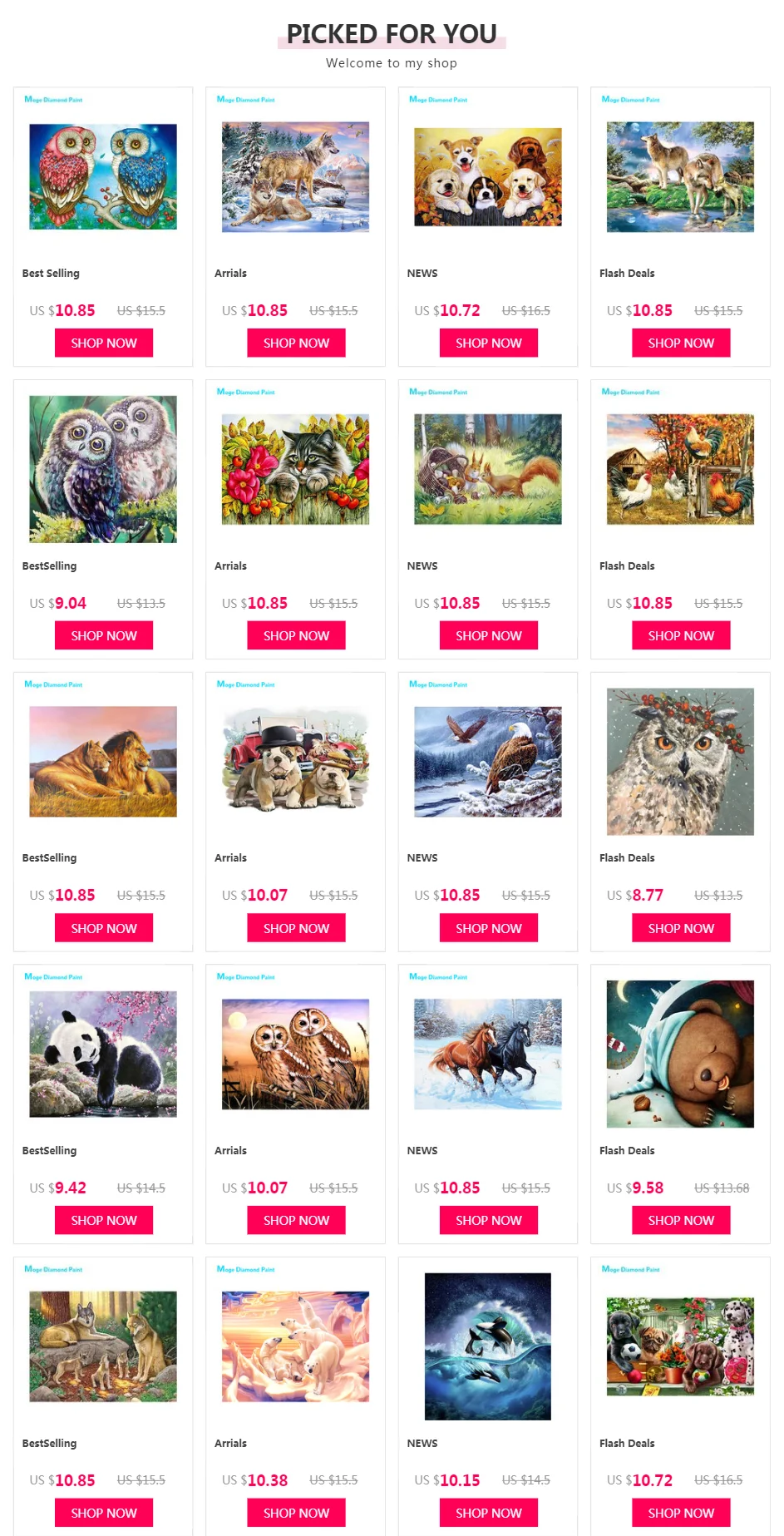The height and width of the screenshot is (1536, 784).
Task: Click the roosters farm painting thumbnail
Action: [680, 469]
